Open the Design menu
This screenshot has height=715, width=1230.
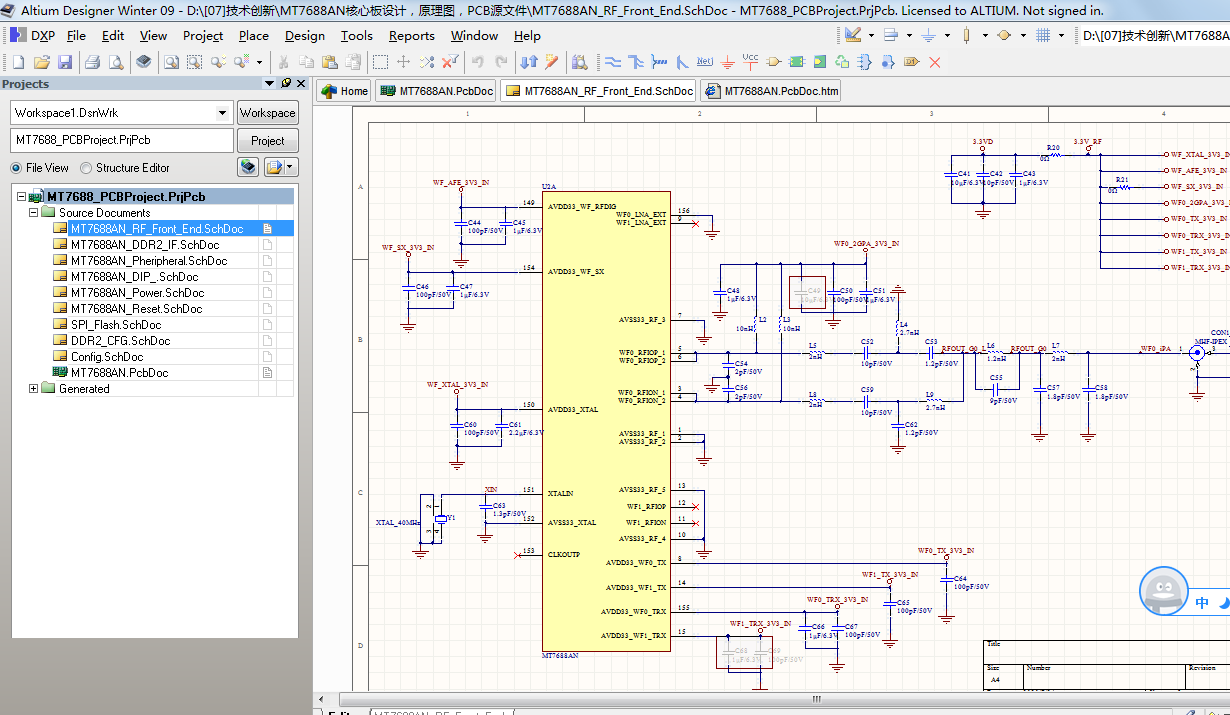pos(304,35)
